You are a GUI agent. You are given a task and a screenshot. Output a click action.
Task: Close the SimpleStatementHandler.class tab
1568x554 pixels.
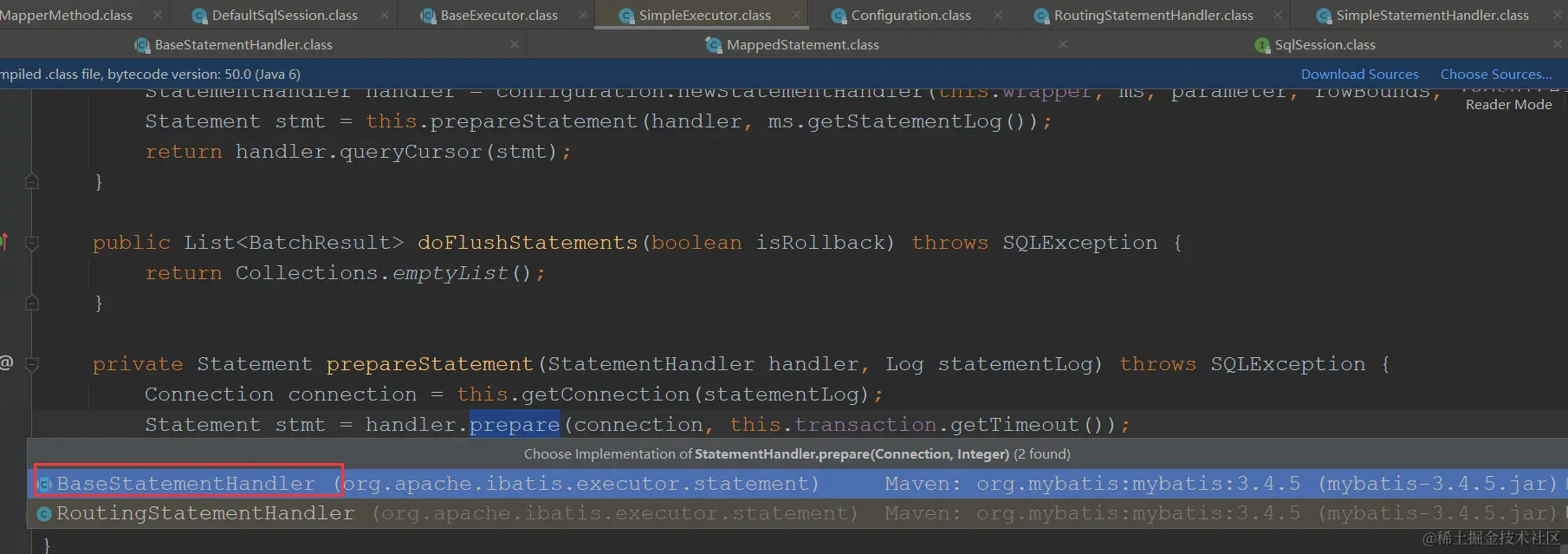pos(1557,15)
